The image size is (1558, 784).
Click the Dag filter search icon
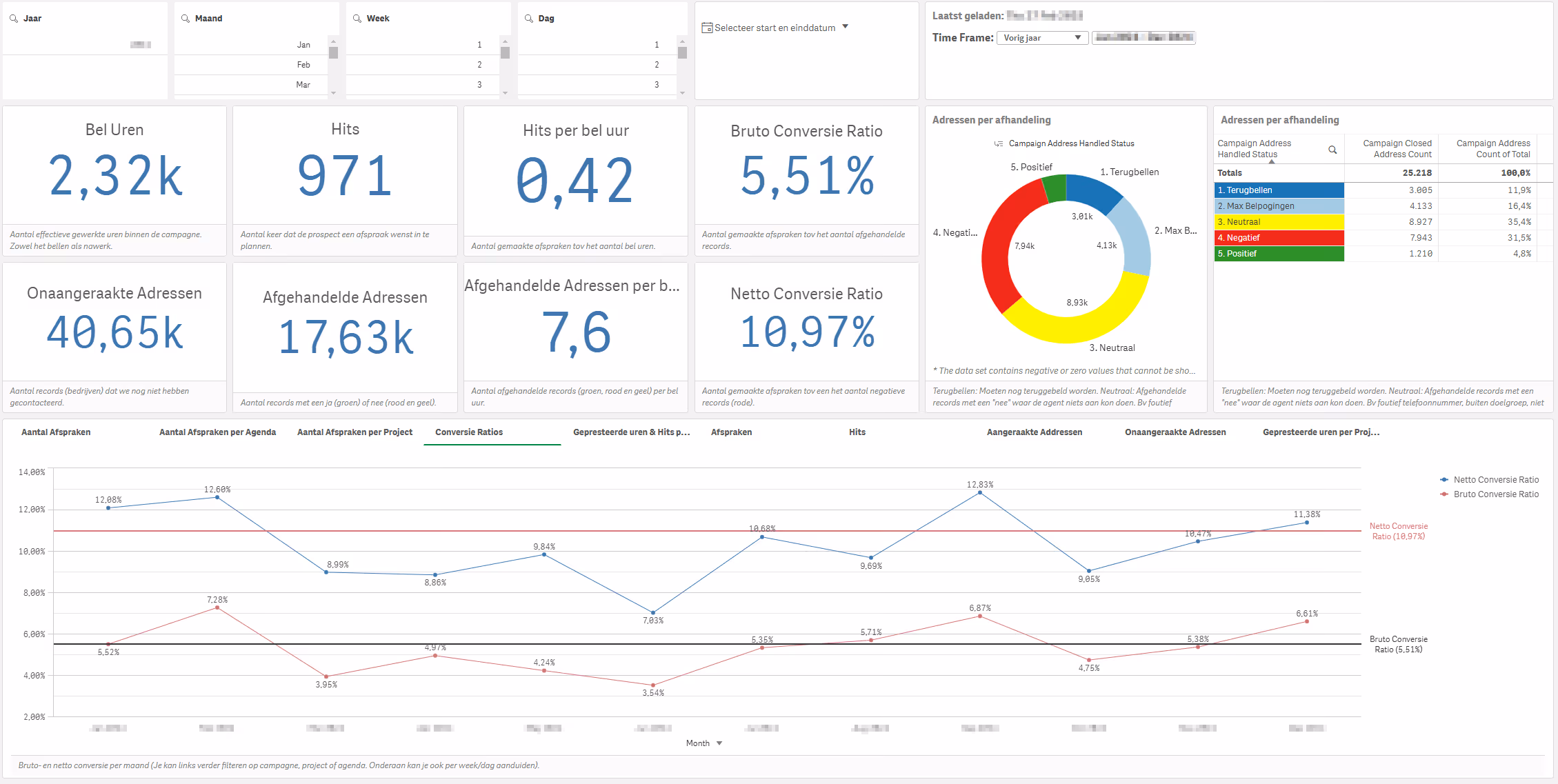click(529, 19)
